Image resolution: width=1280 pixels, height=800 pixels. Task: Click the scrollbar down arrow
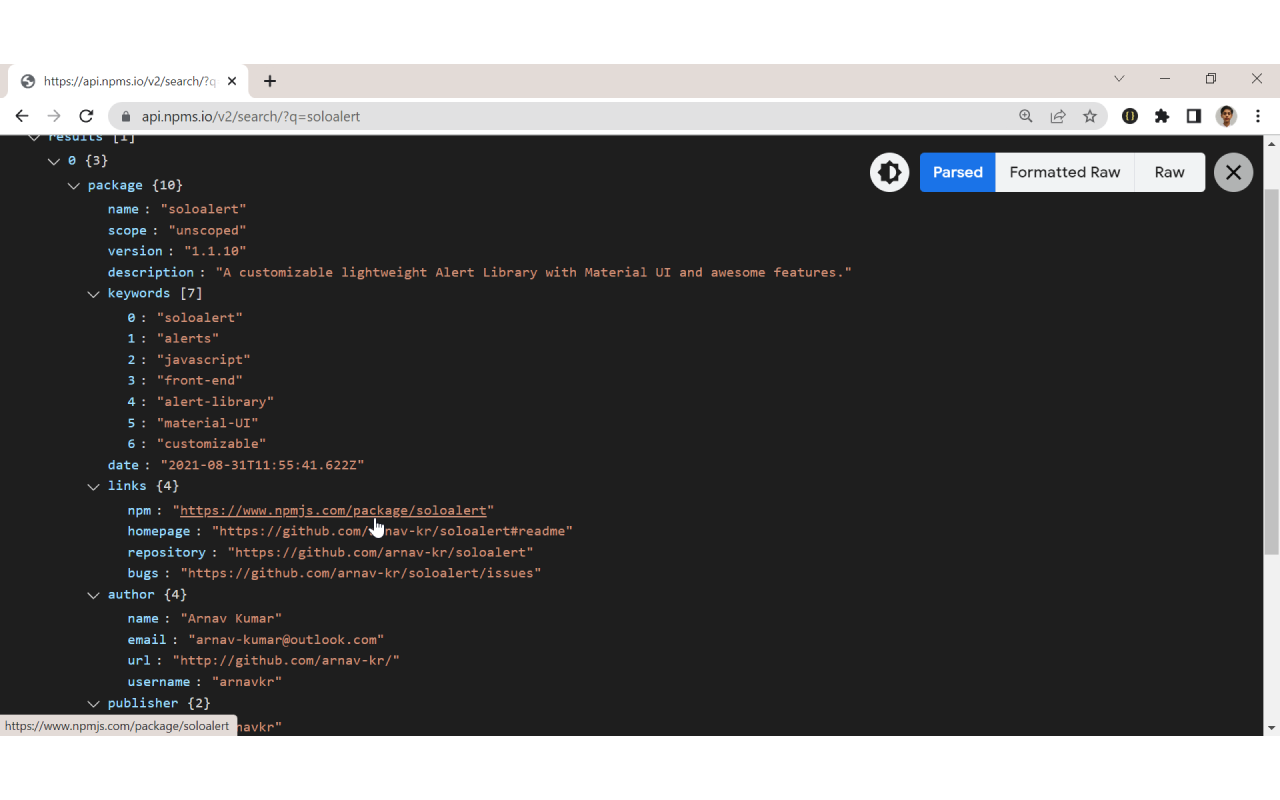click(1272, 727)
